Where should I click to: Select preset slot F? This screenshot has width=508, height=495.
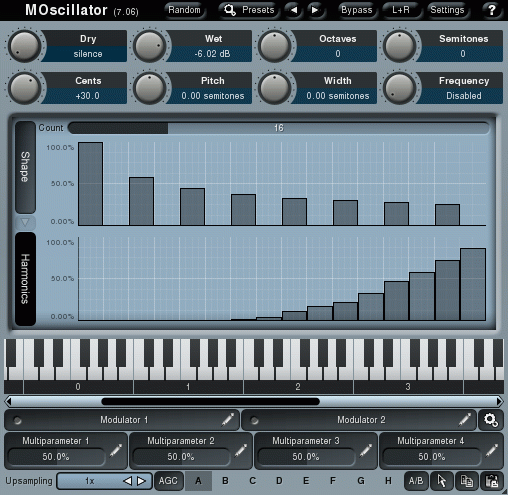pos(333,481)
